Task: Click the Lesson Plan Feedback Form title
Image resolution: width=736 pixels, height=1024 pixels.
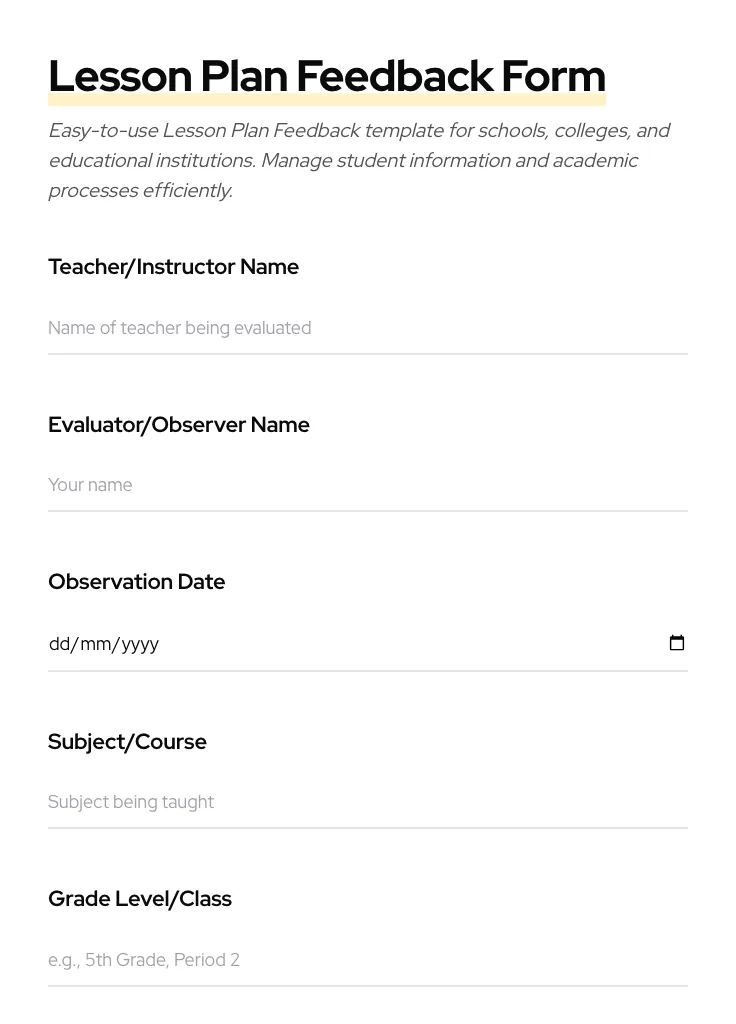Action: (x=327, y=75)
